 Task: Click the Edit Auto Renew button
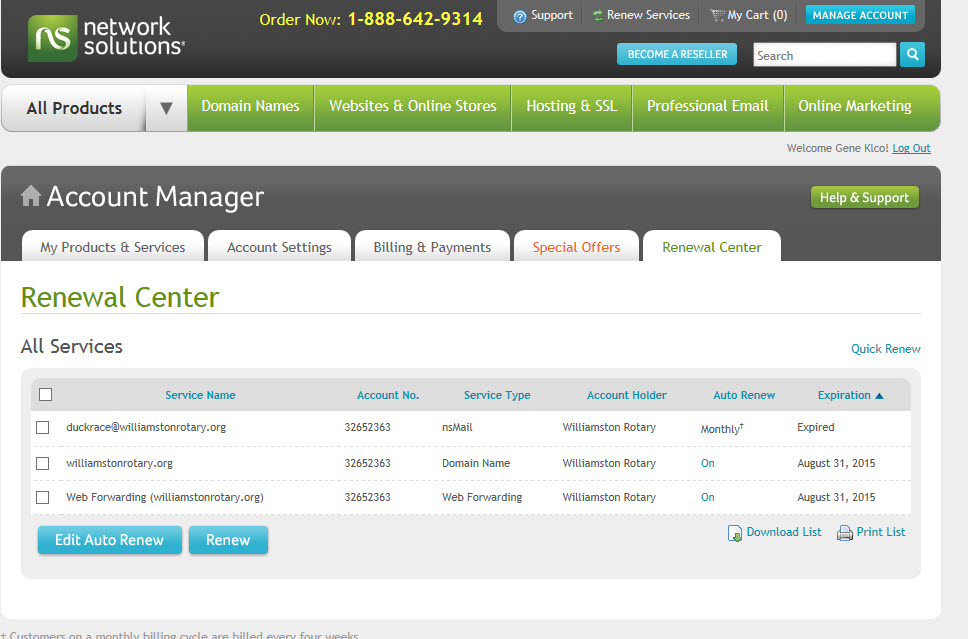coord(109,540)
